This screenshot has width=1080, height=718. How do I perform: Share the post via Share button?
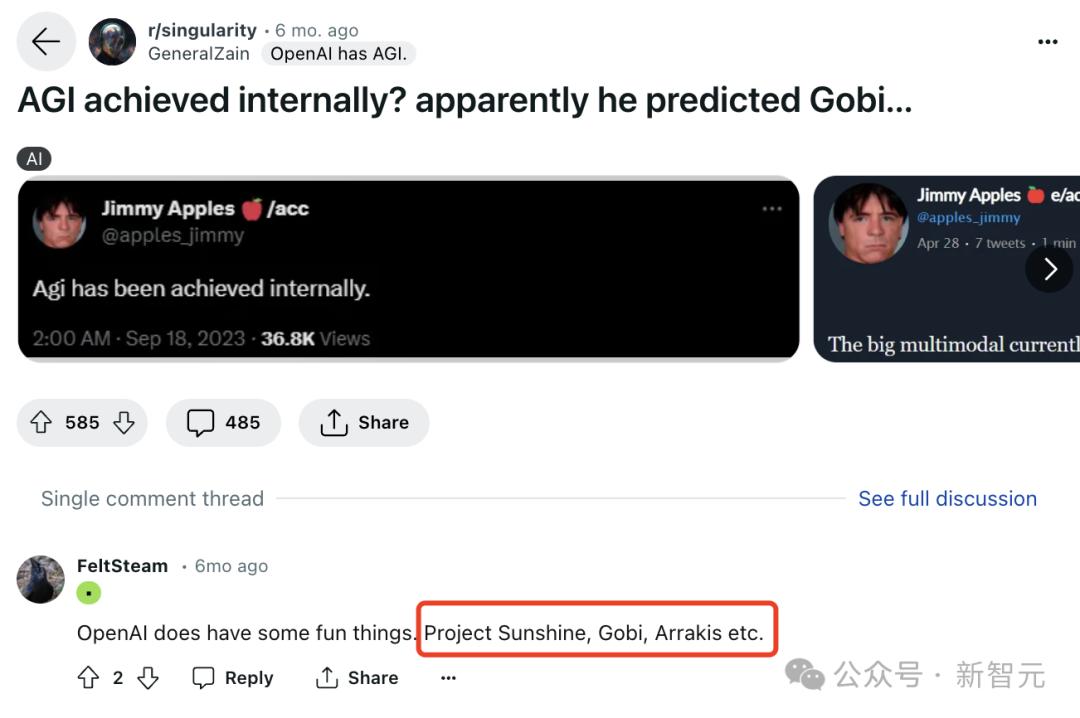coord(364,422)
